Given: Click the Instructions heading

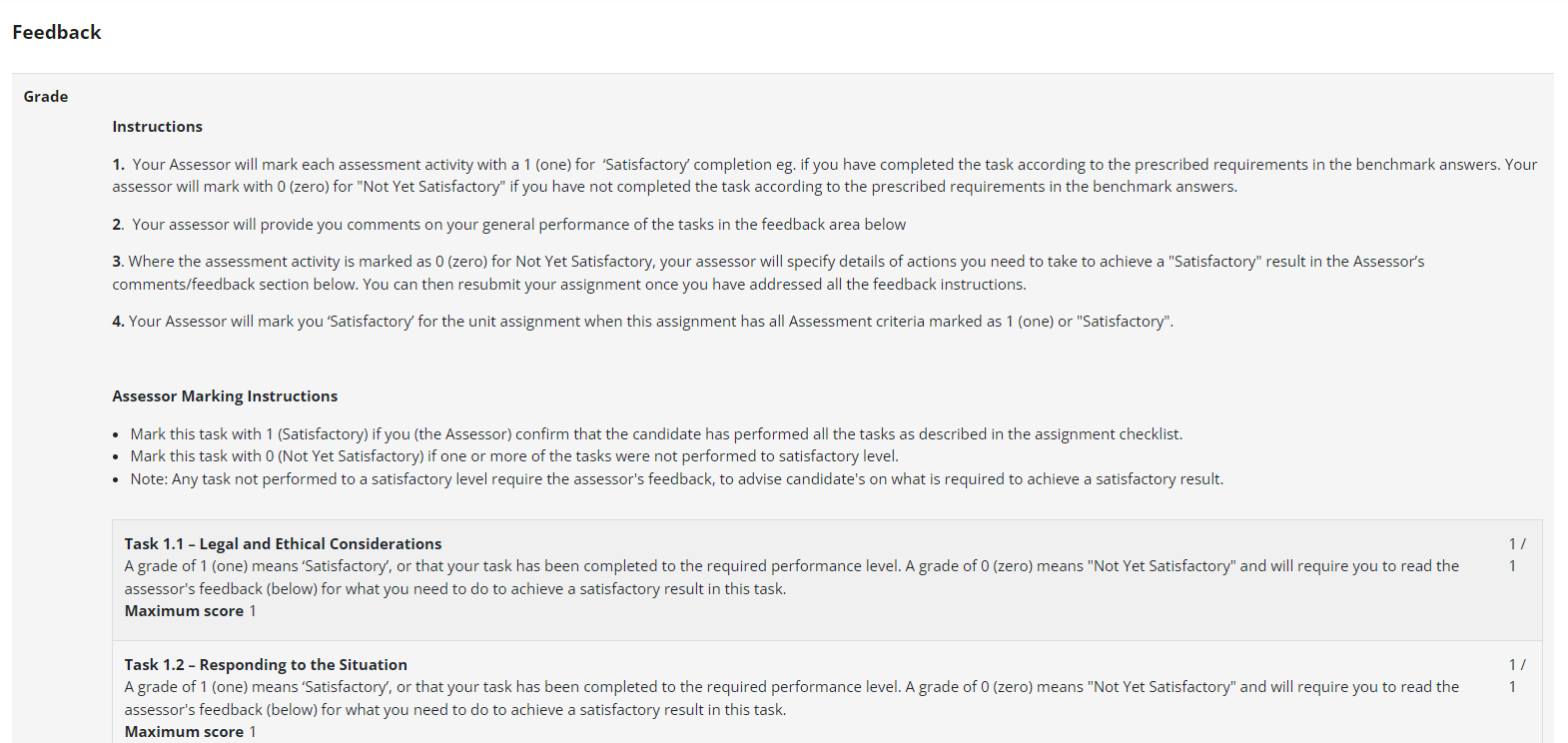Looking at the screenshot, I should point(158,127).
